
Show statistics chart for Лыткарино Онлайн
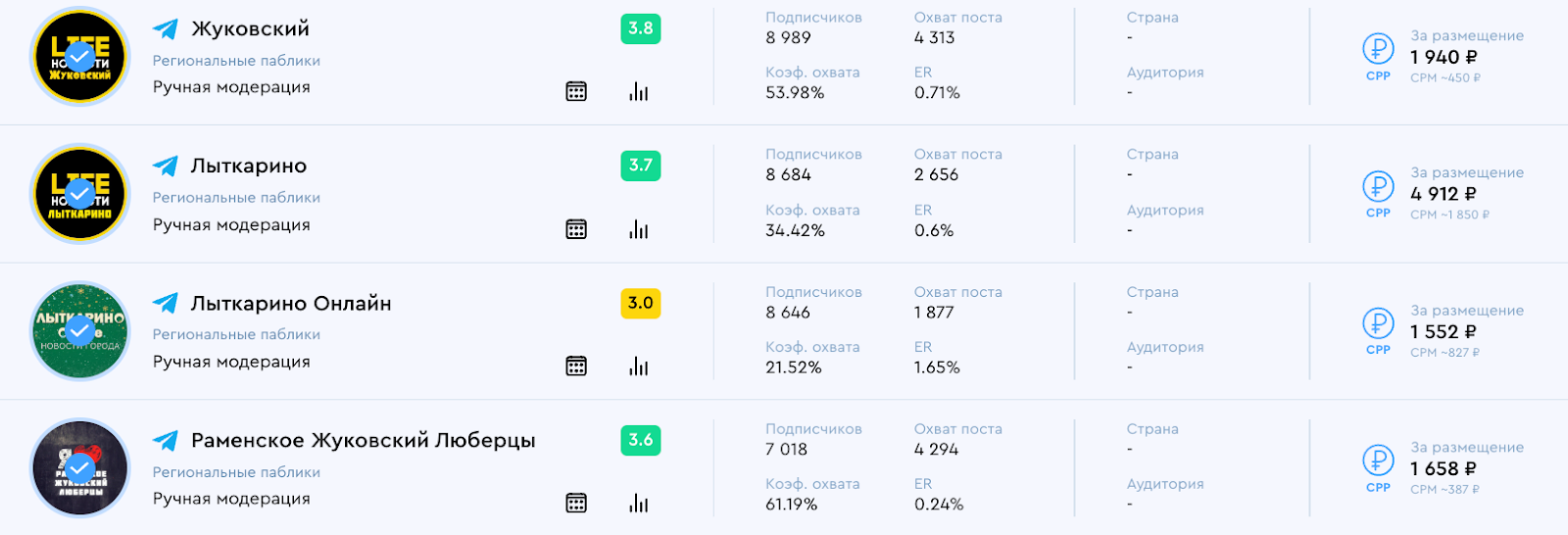point(639,366)
